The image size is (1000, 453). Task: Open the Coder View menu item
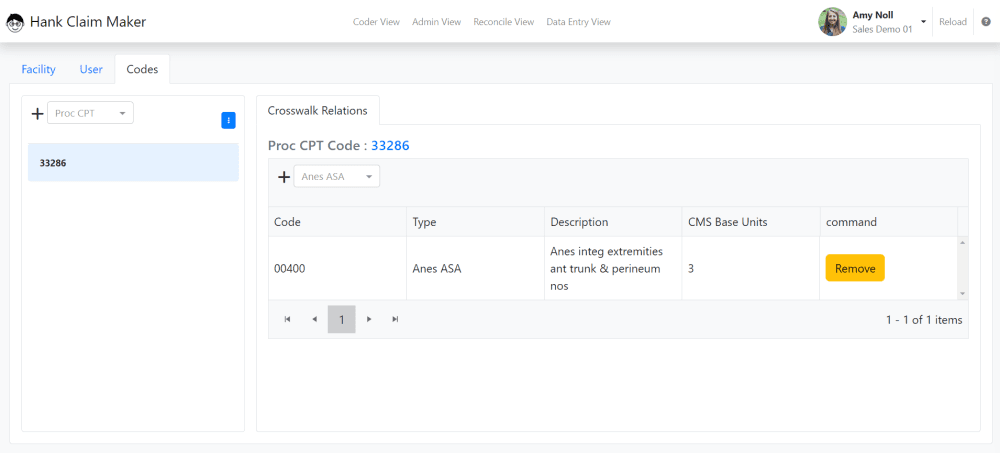(x=376, y=22)
